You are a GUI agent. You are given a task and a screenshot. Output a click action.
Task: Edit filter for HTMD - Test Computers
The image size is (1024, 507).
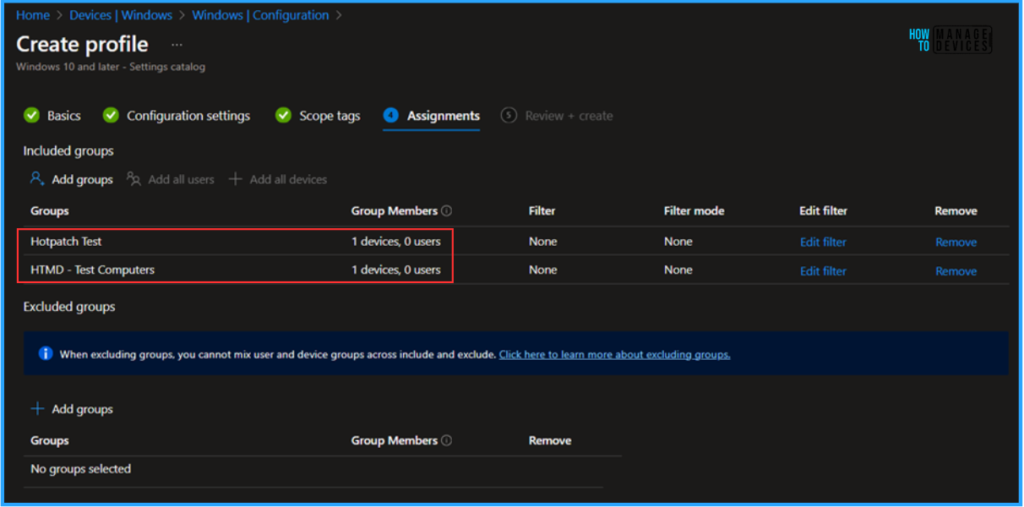pyautogui.click(x=823, y=270)
